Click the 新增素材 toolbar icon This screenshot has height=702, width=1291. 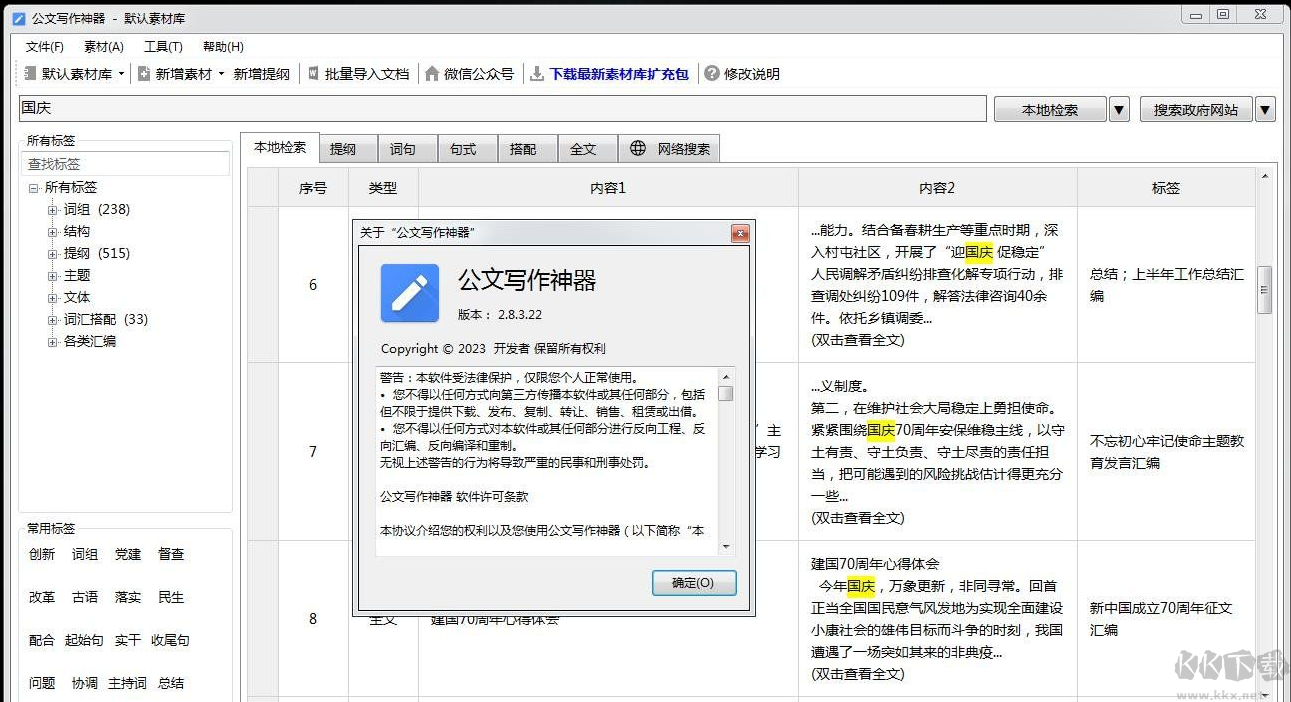[x=144, y=74]
